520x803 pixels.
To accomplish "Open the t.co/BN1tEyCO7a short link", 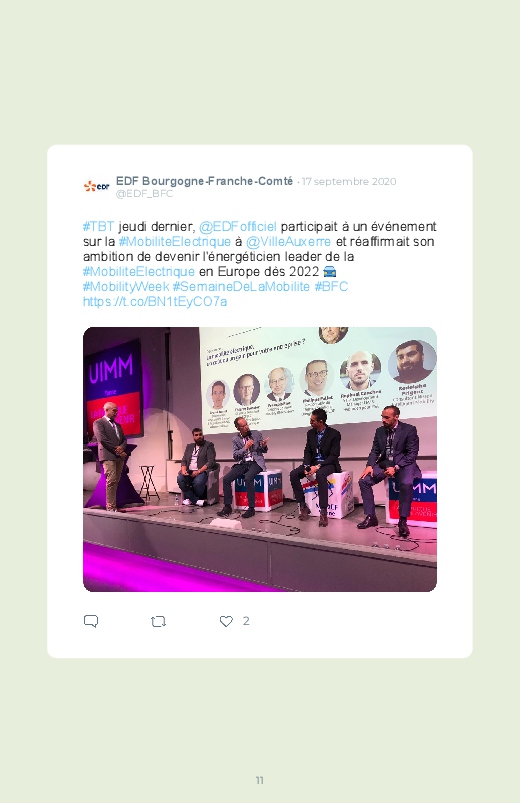I will pos(155,302).
